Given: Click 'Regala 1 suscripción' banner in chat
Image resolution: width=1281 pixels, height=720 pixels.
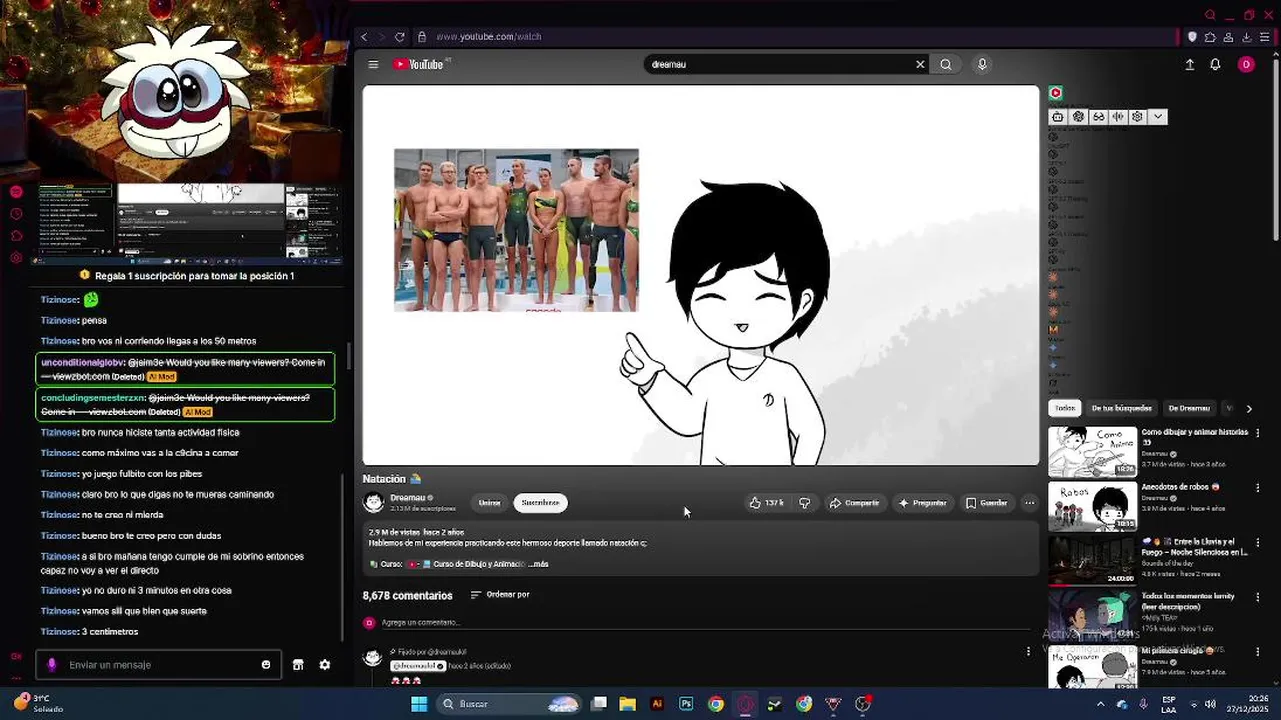Looking at the screenshot, I should 187,276.
